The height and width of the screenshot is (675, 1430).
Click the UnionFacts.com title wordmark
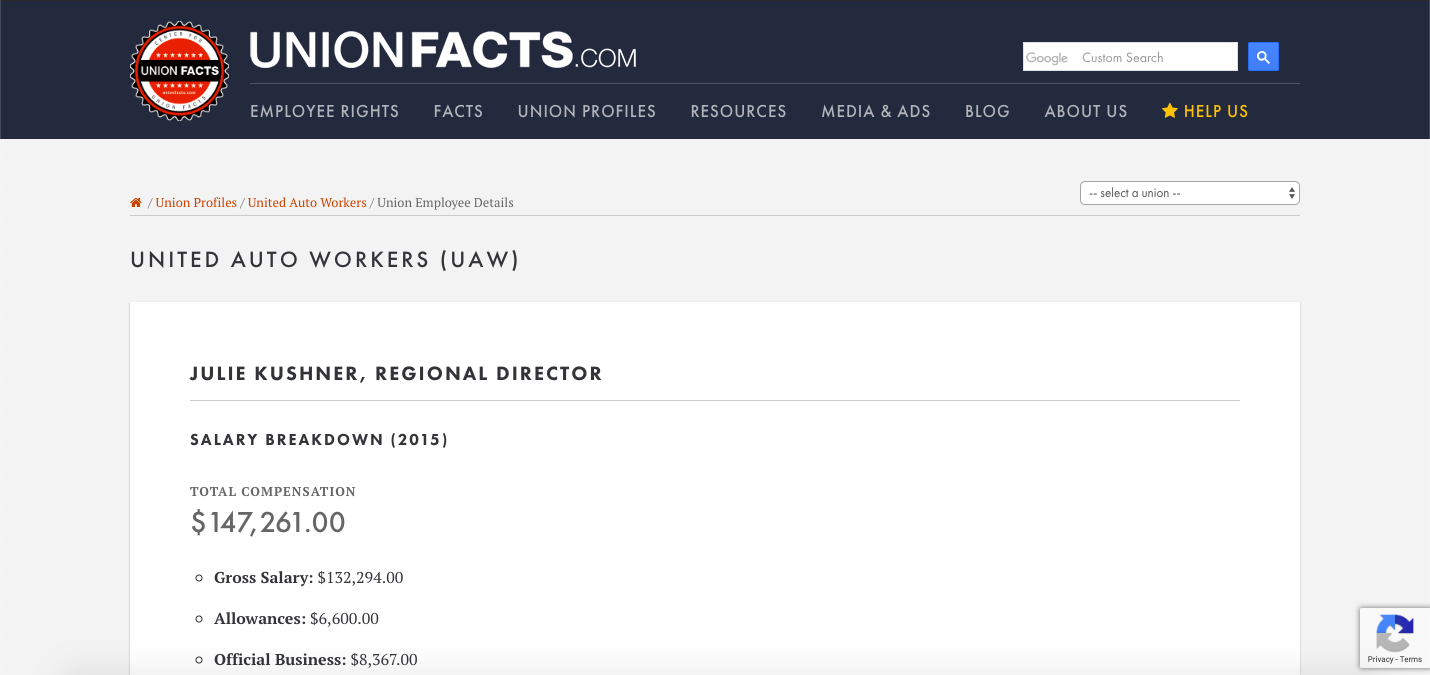[442, 50]
